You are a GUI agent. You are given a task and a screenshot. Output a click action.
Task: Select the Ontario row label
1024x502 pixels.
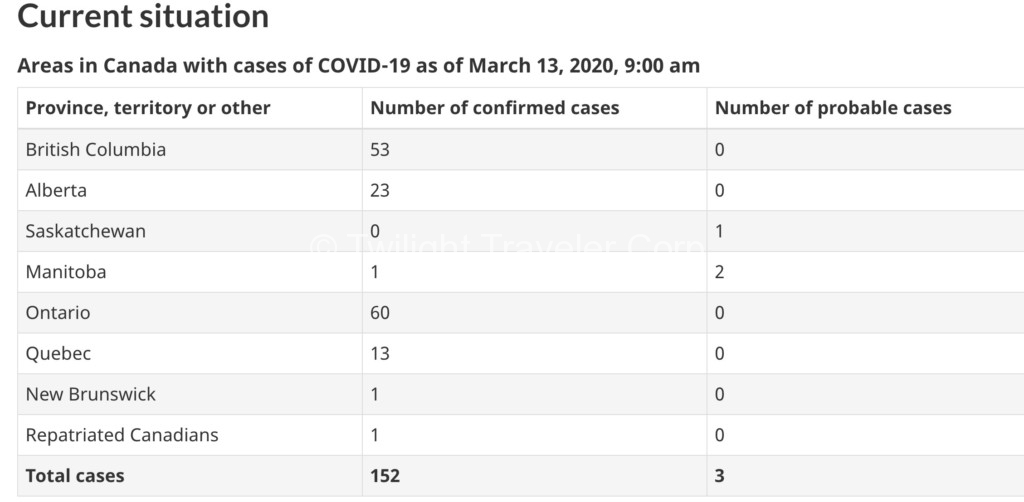click(57, 313)
